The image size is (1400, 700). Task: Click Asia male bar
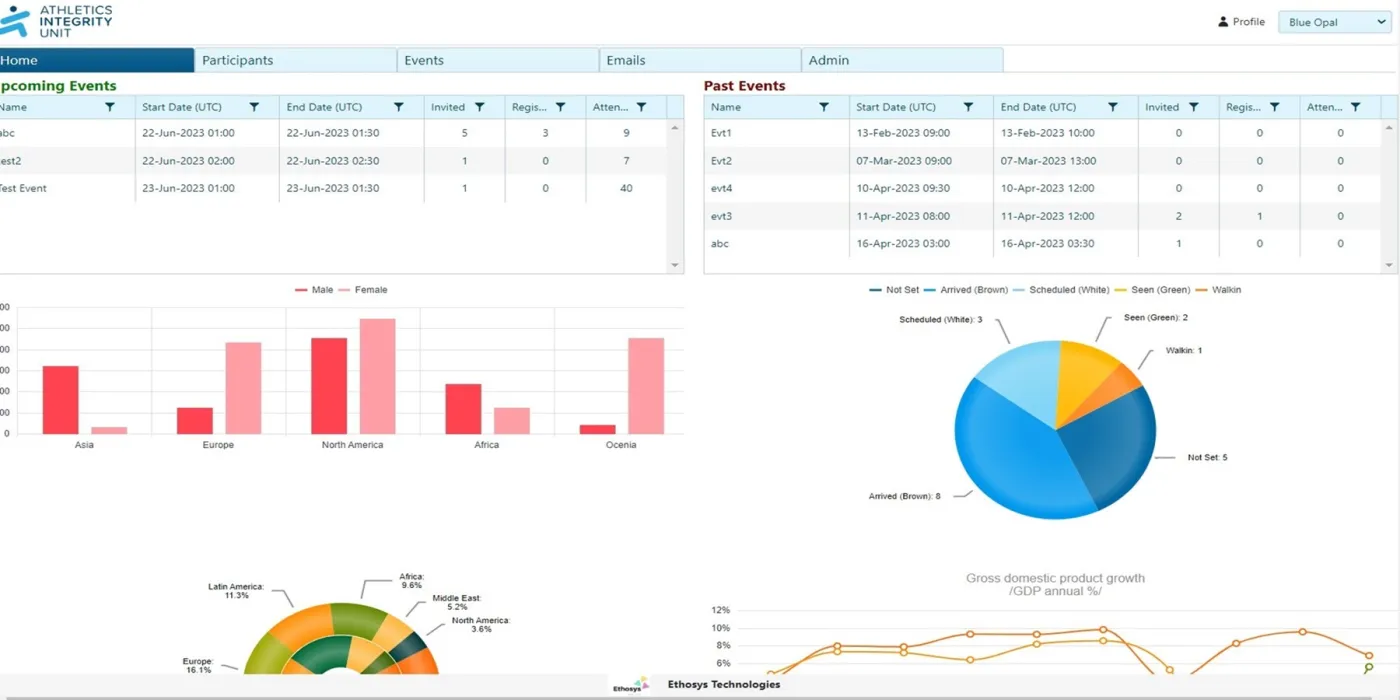tap(60, 400)
